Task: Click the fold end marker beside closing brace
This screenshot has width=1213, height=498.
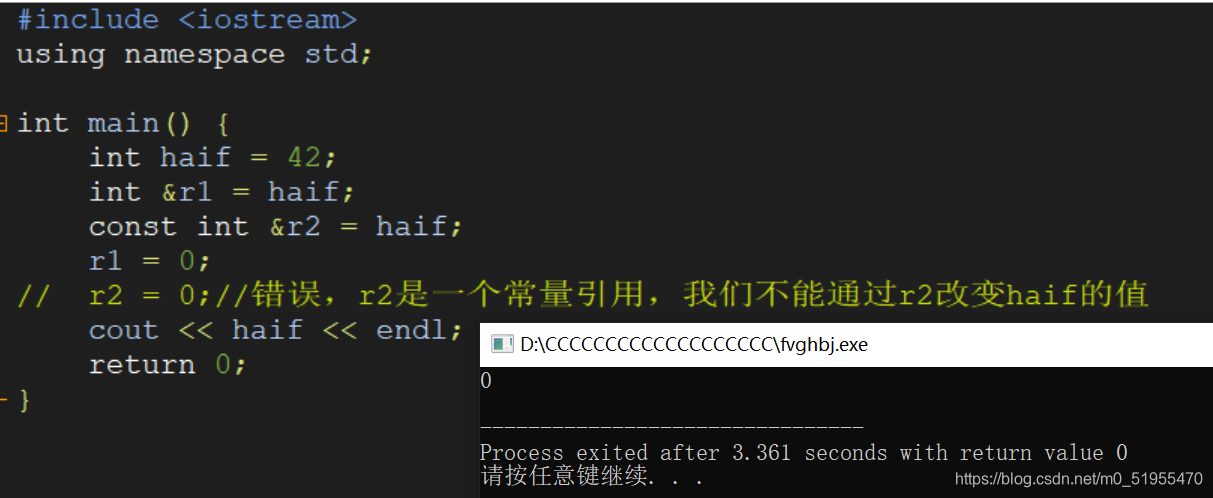Action: pyautogui.click(x=4, y=400)
